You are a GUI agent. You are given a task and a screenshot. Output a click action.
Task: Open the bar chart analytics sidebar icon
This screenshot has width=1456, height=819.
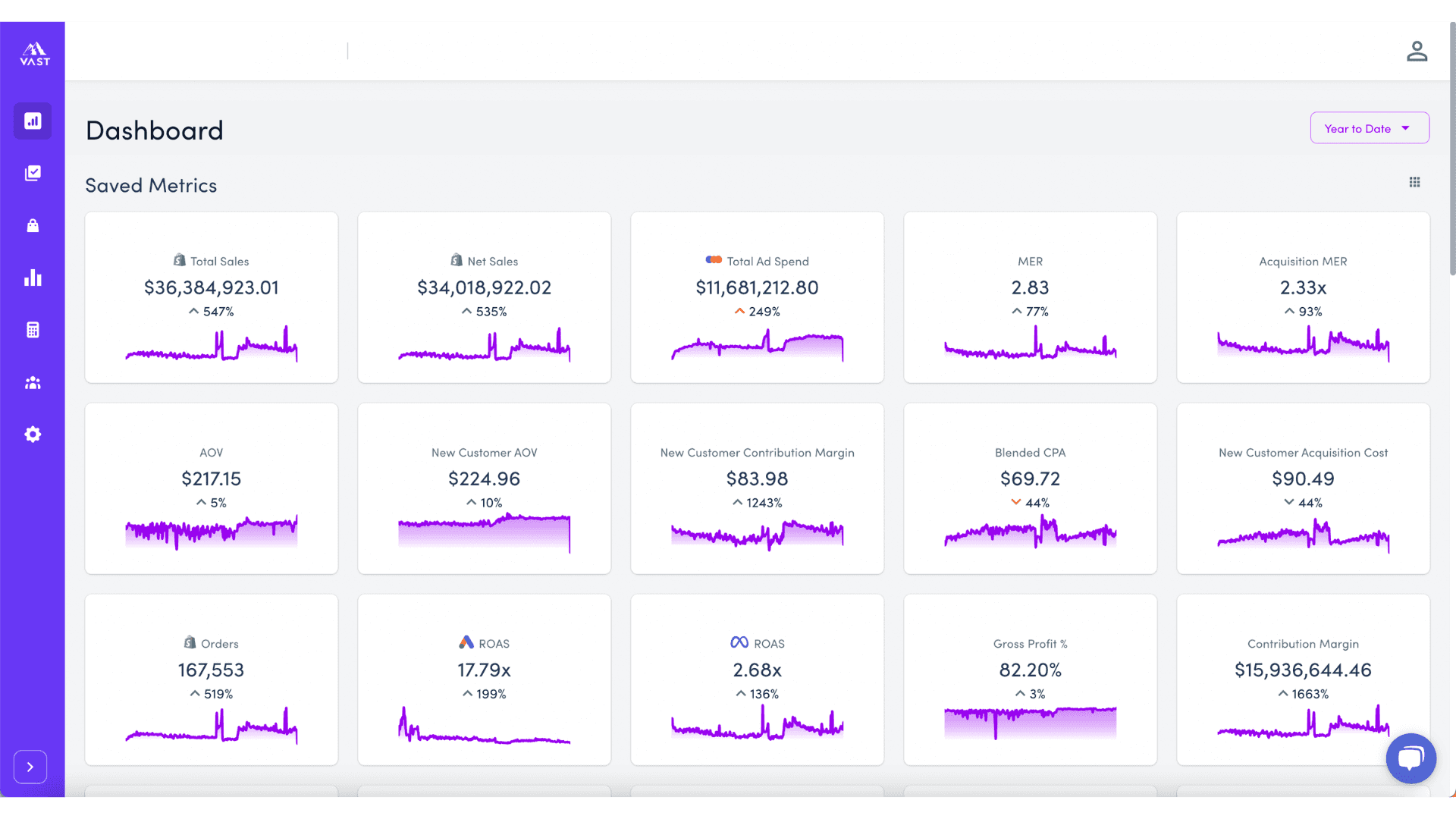33,278
